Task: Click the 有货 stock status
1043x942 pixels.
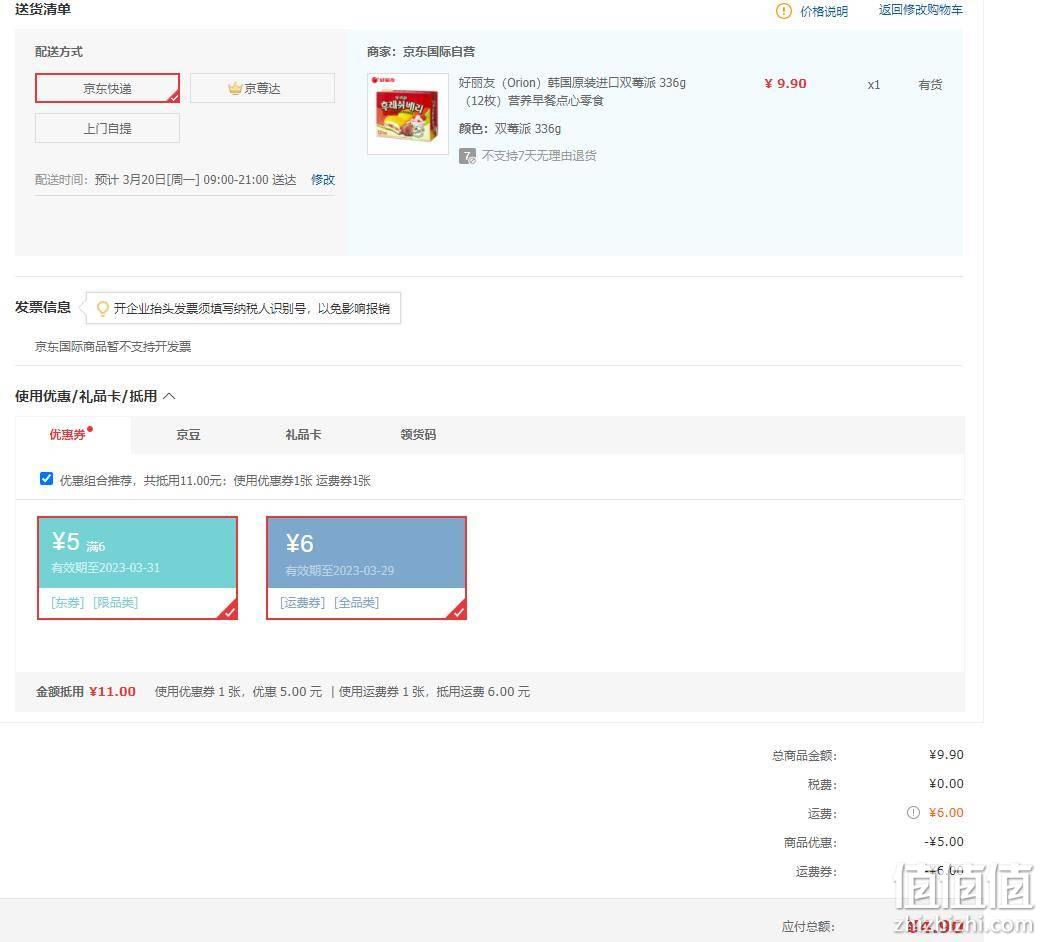Action: (930, 84)
